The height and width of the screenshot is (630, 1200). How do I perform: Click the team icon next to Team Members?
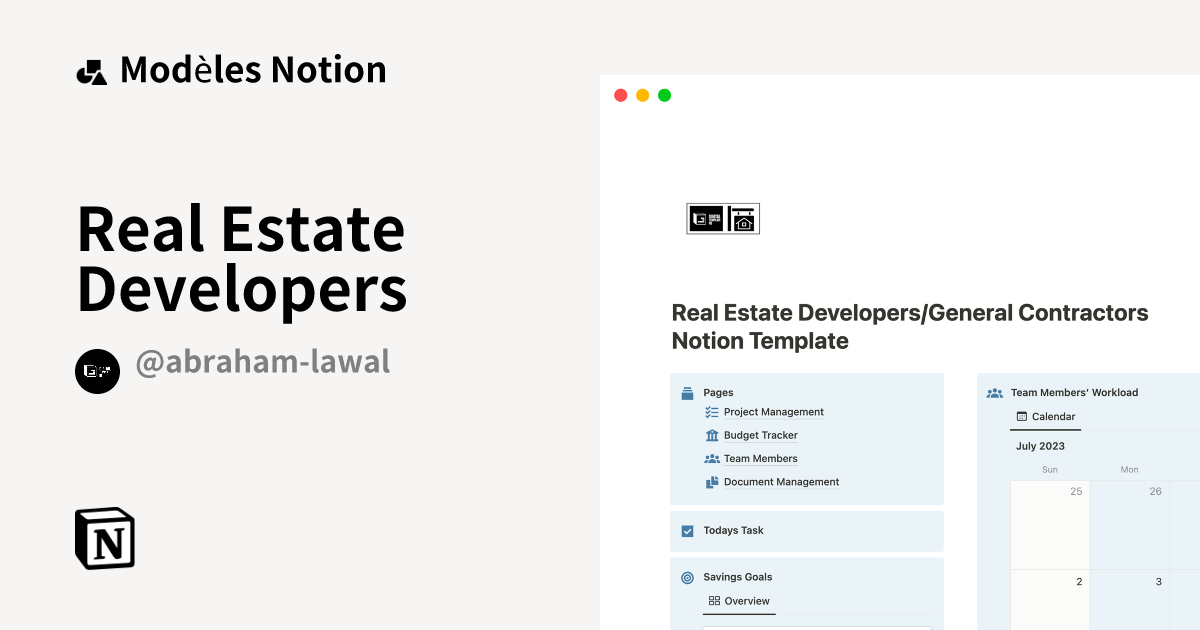click(712, 458)
